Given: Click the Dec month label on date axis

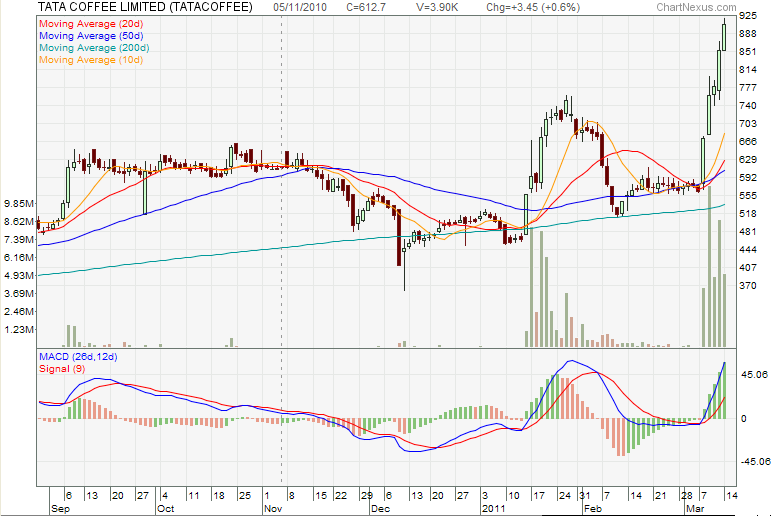Looking at the screenshot, I should point(381,509).
